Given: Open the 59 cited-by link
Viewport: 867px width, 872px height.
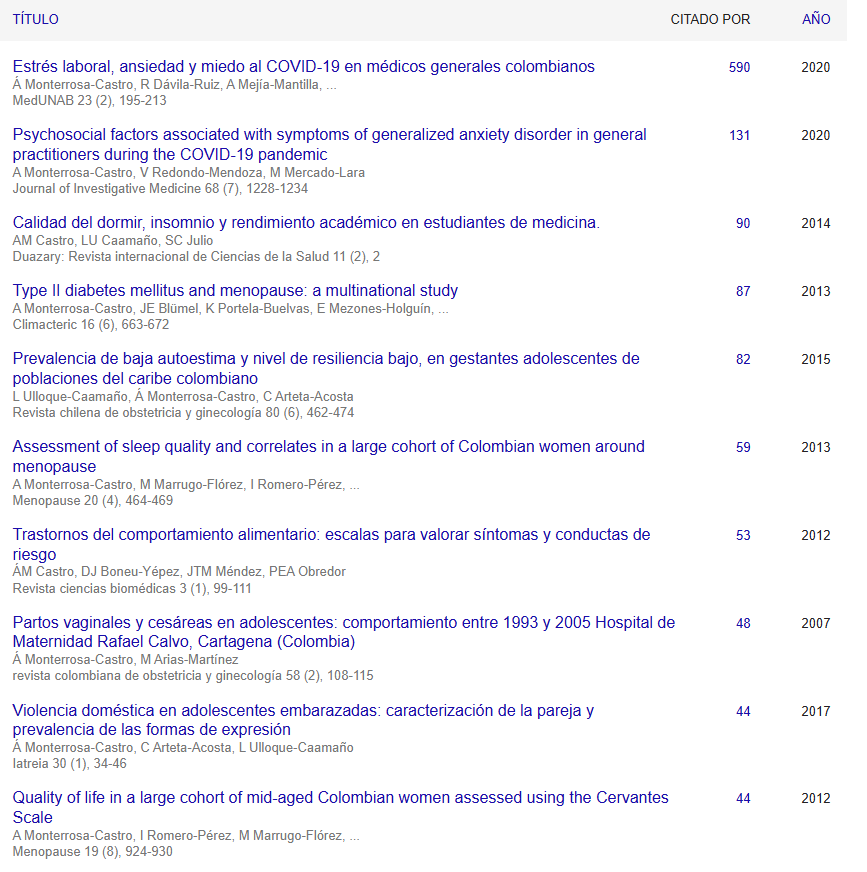Looking at the screenshot, I should click(x=743, y=447).
